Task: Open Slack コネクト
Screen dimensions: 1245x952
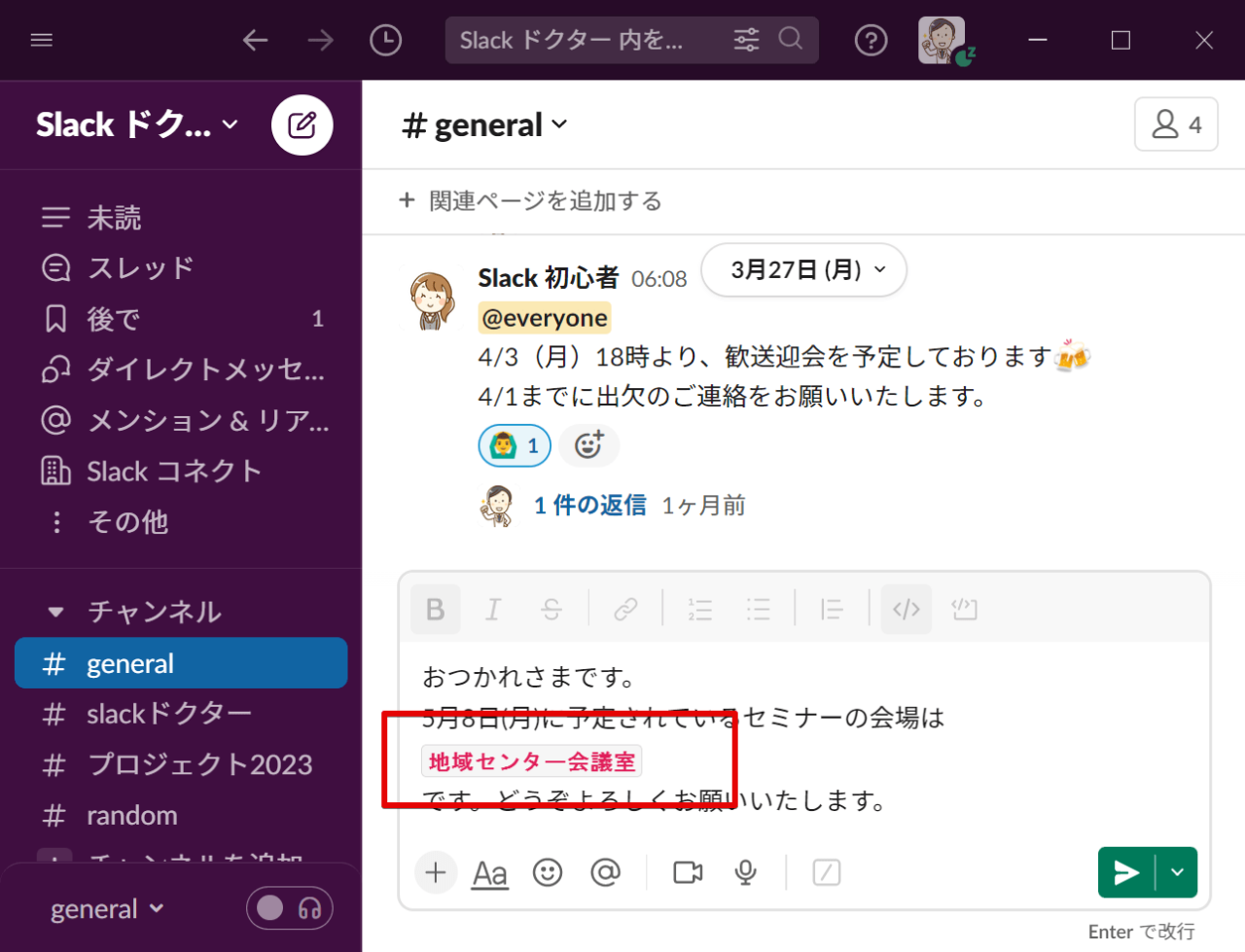Action: pyautogui.click(x=181, y=471)
